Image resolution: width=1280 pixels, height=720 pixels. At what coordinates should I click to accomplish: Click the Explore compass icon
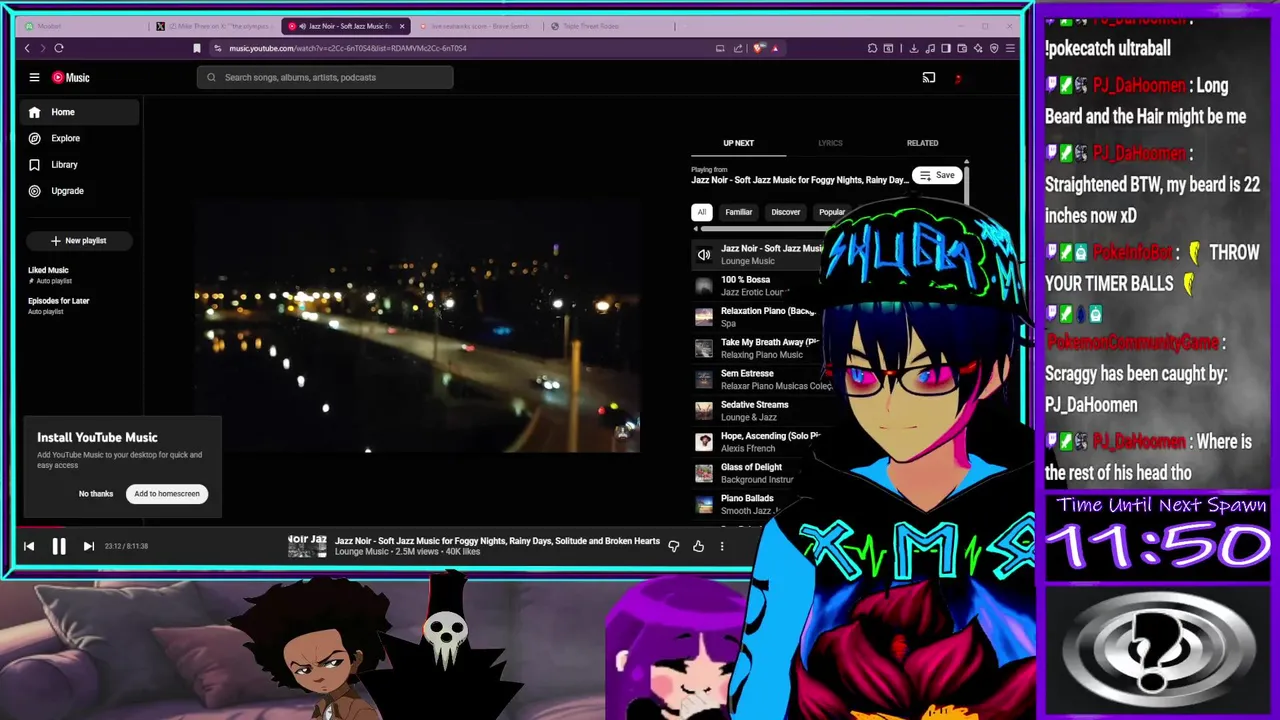point(34,138)
